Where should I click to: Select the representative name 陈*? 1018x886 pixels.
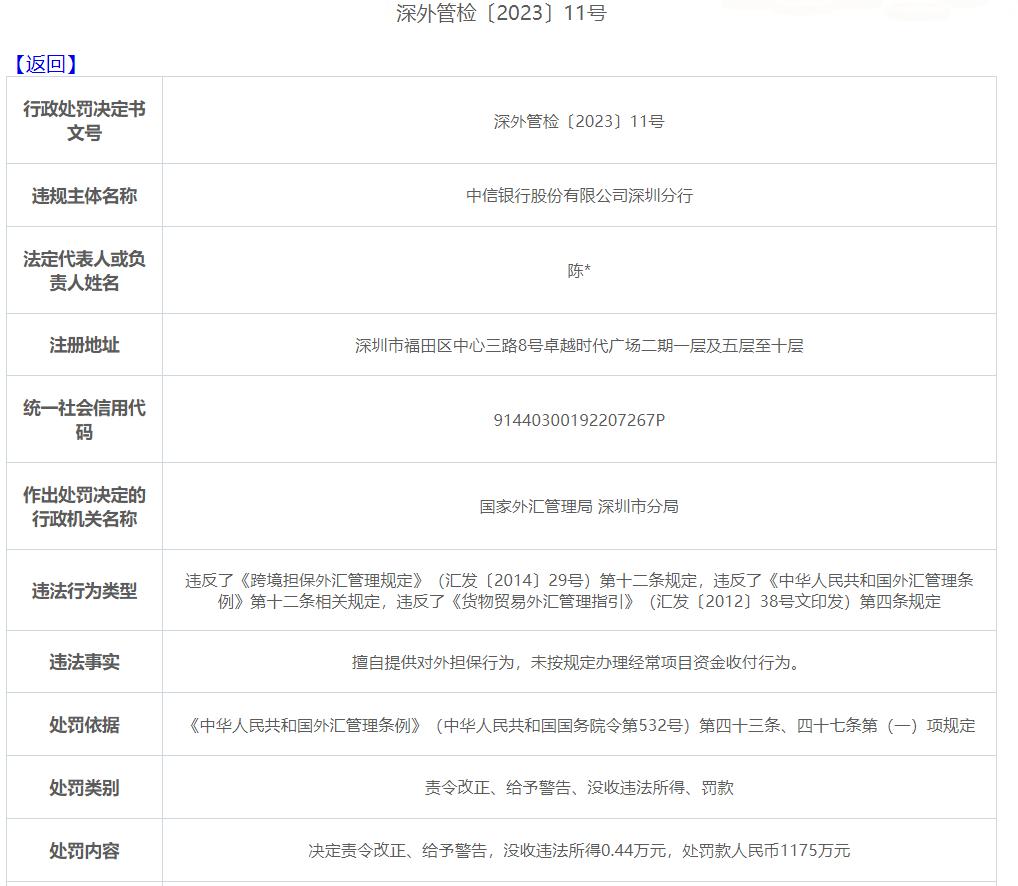coord(577,269)
